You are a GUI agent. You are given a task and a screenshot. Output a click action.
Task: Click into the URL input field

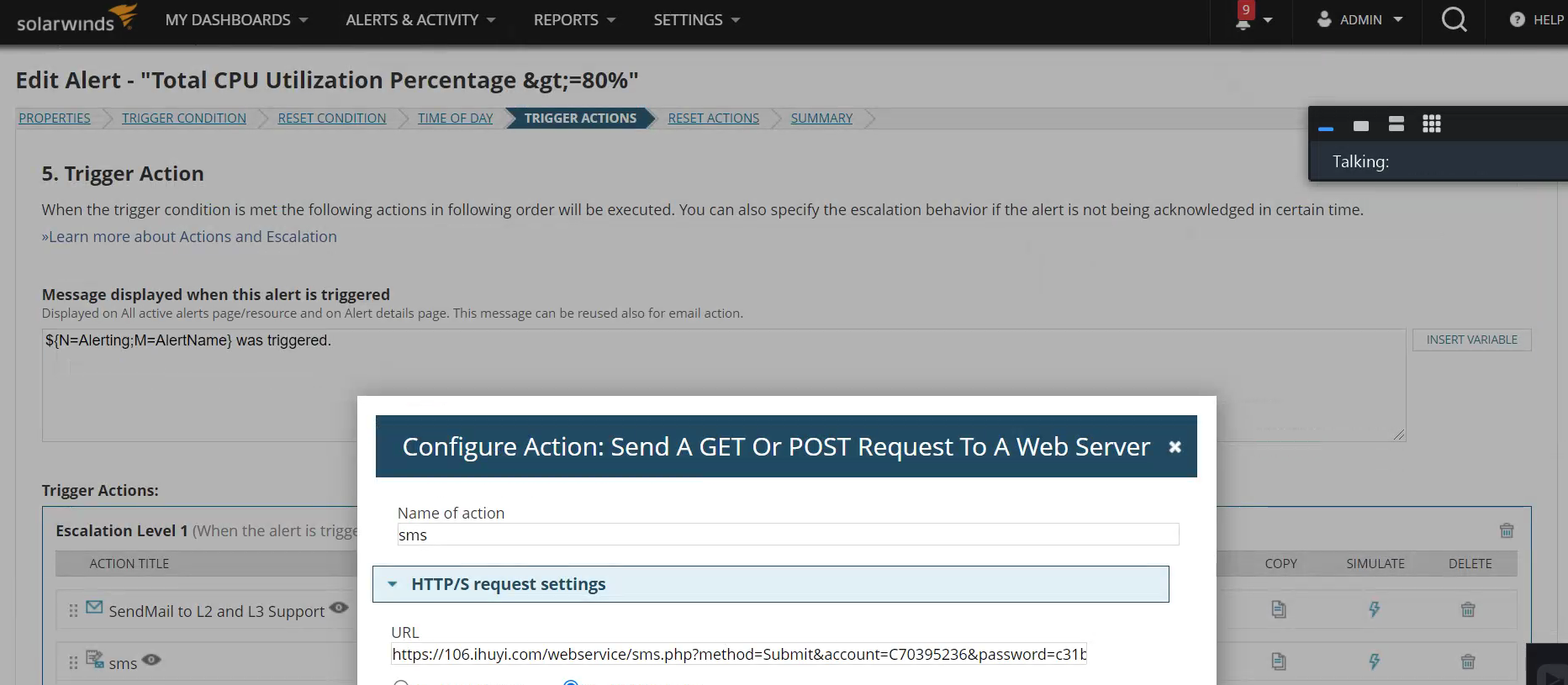tap(738, 654)
